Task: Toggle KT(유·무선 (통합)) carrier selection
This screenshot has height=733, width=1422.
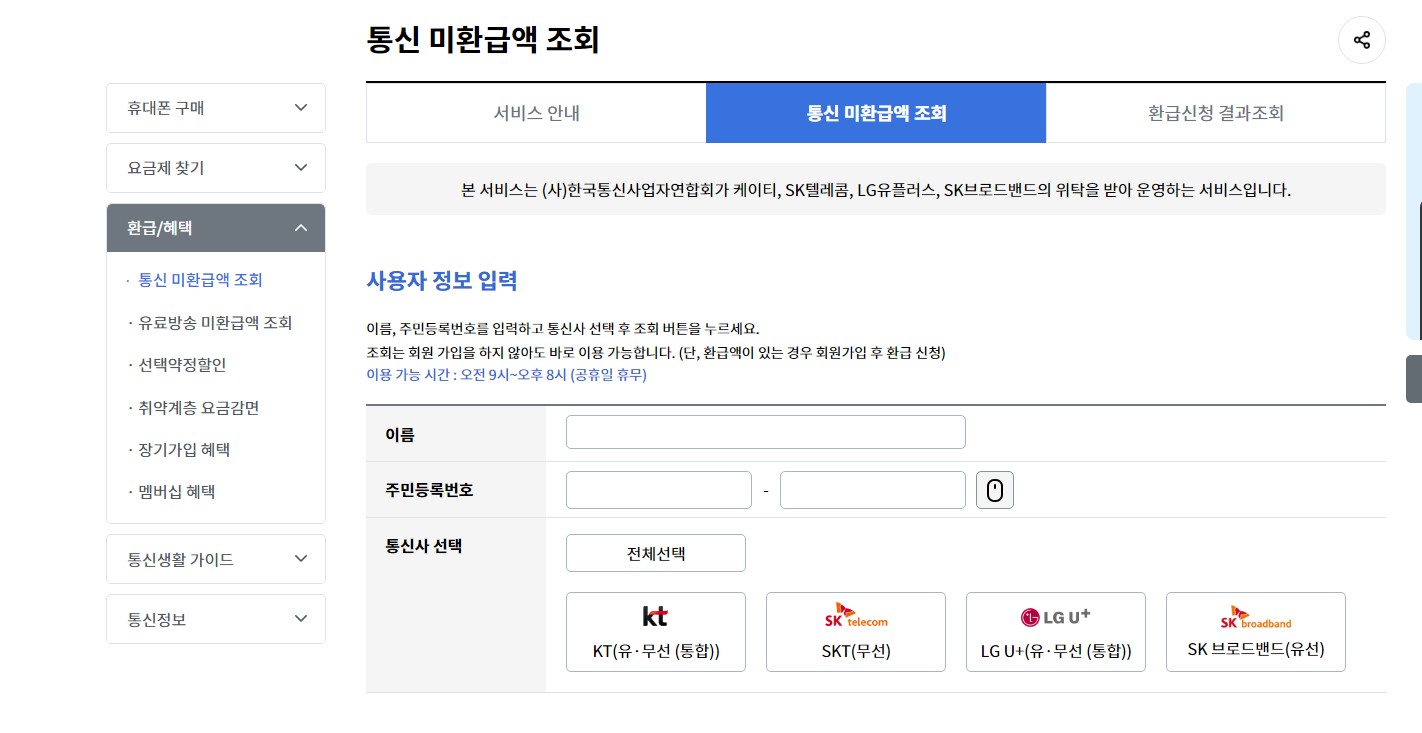Action: 655,632
